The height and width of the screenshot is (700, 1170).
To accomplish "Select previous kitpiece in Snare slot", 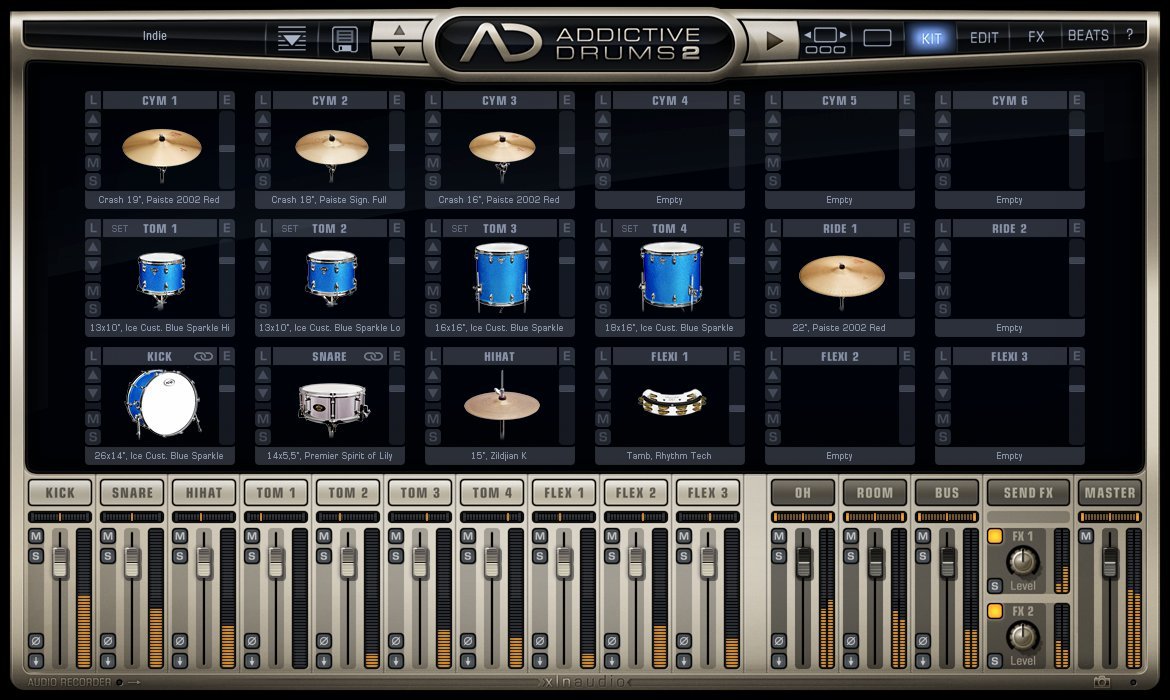I will tap(263, 375).
